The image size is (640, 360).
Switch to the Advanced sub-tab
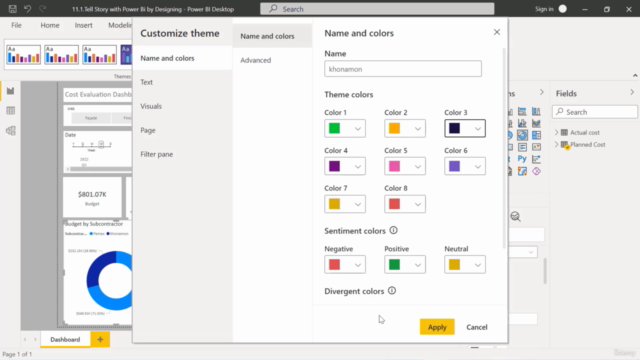click(256, 60)
